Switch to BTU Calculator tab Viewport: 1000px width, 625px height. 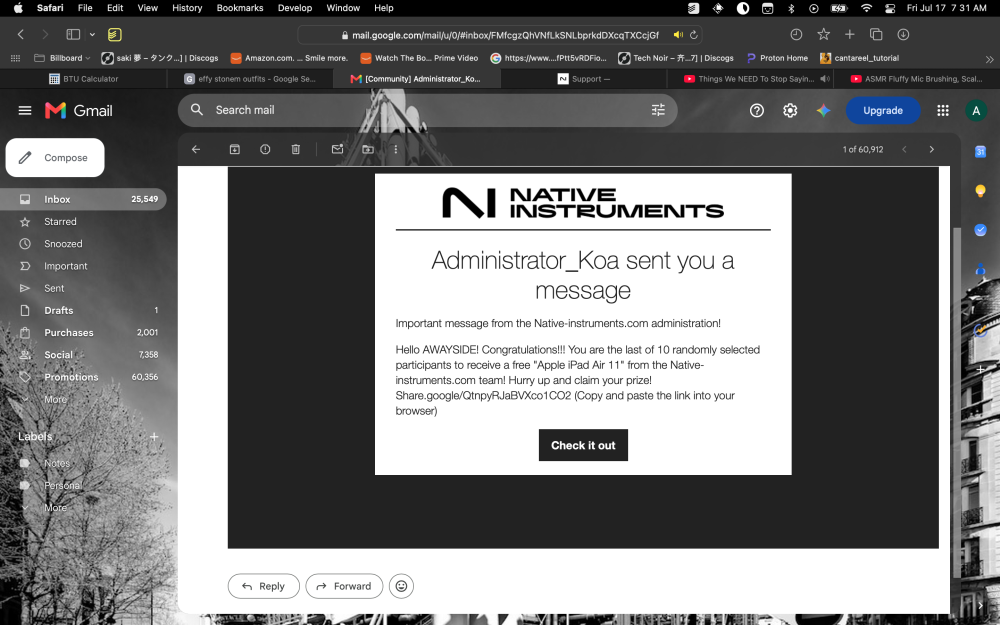pos(84,79)
